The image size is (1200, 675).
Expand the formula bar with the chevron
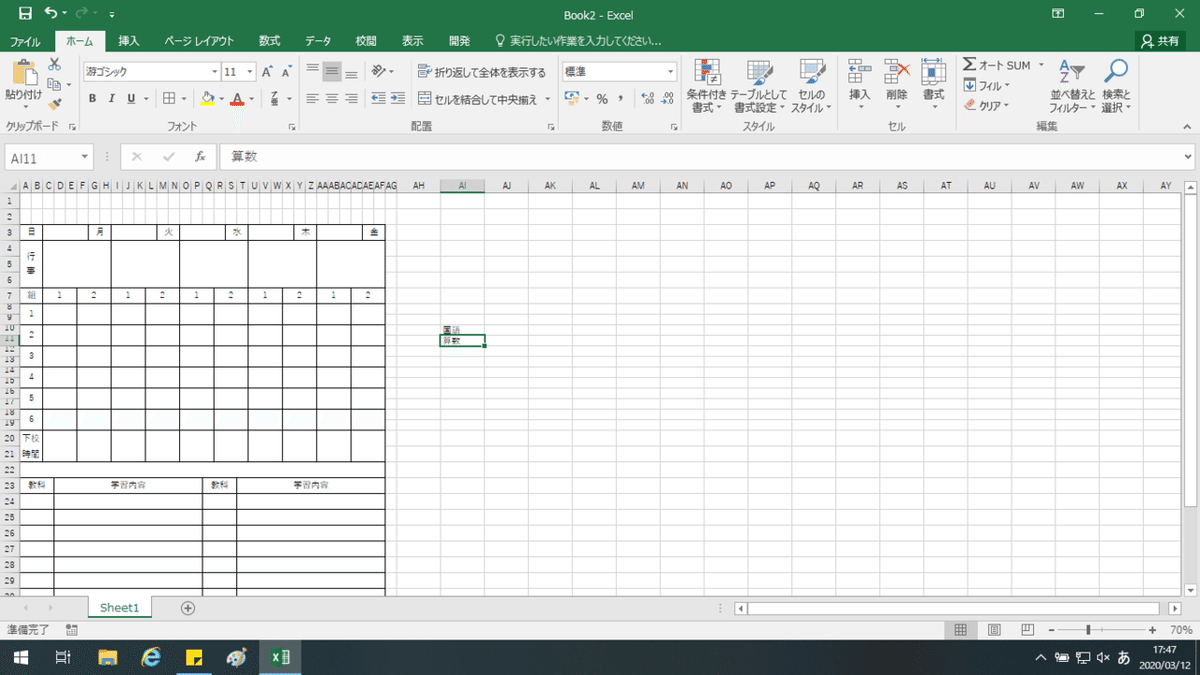(x=1187, y=157)
